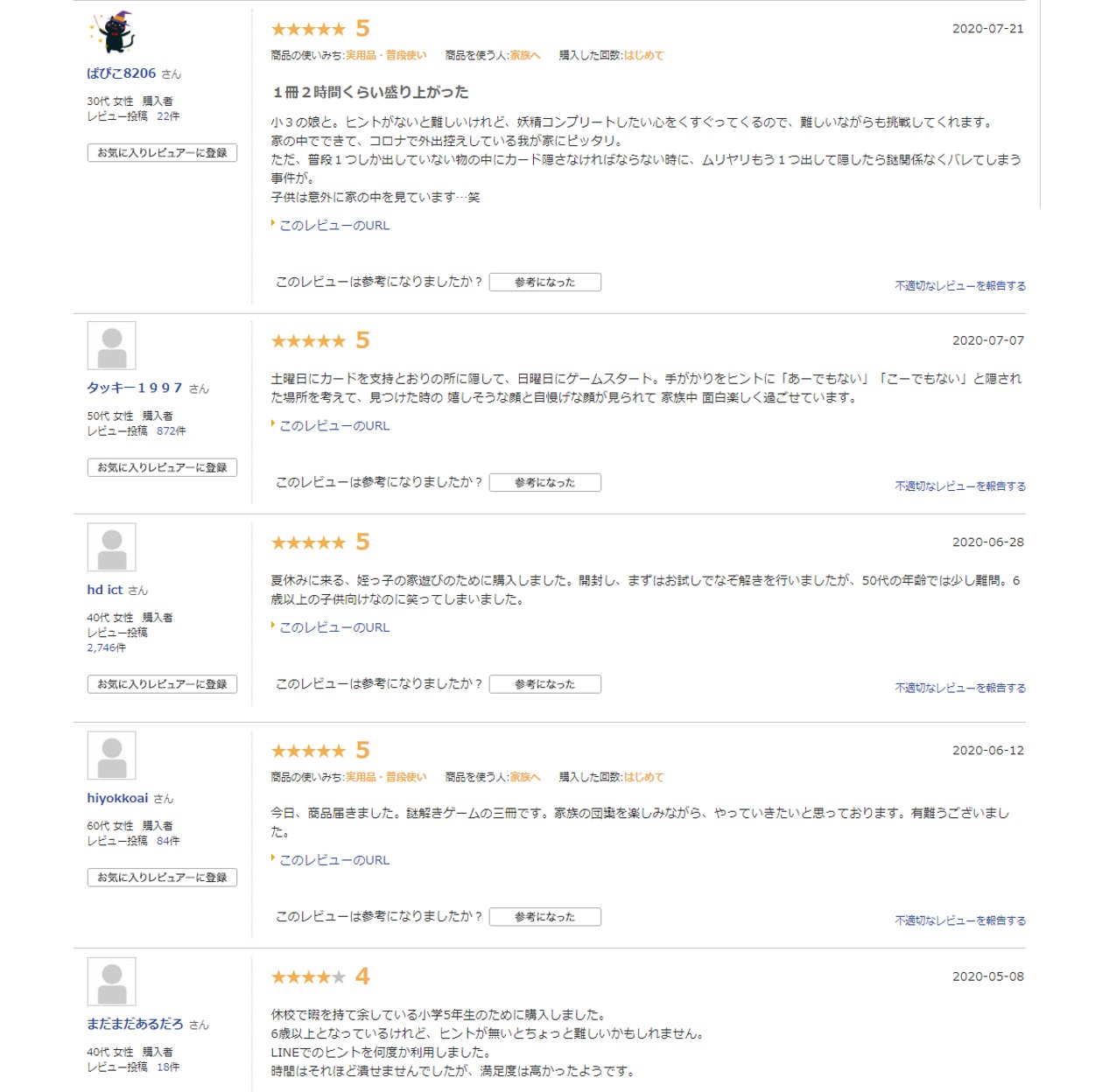Open ぱぴこ8206 reviewer profile link
Screen dimensions: 1109x1092
[x=122, y=73]
